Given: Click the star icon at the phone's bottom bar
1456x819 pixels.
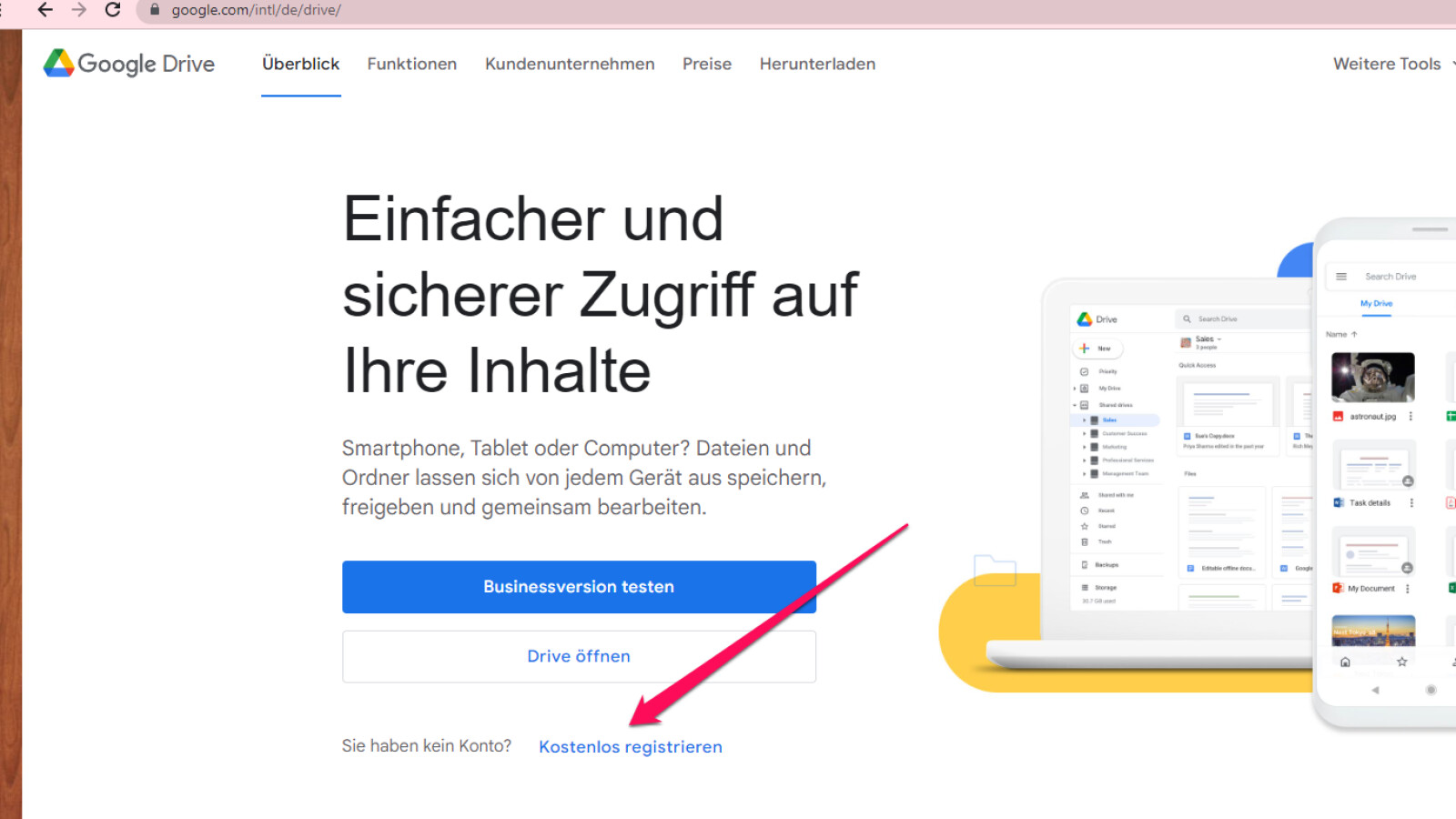Looking at the screenshot, I should pos(1401,662).
